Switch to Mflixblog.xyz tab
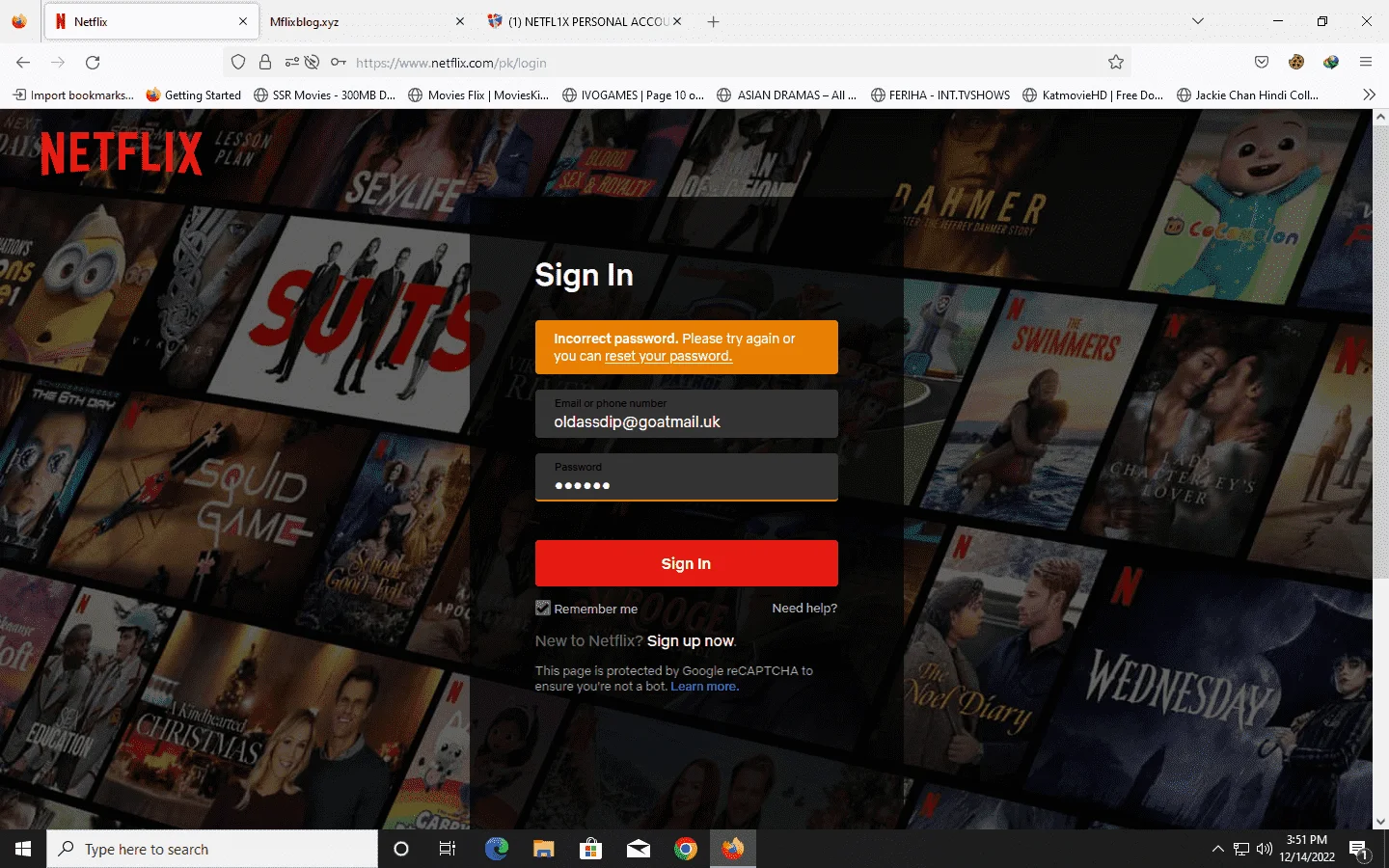 tap(352, 21)
